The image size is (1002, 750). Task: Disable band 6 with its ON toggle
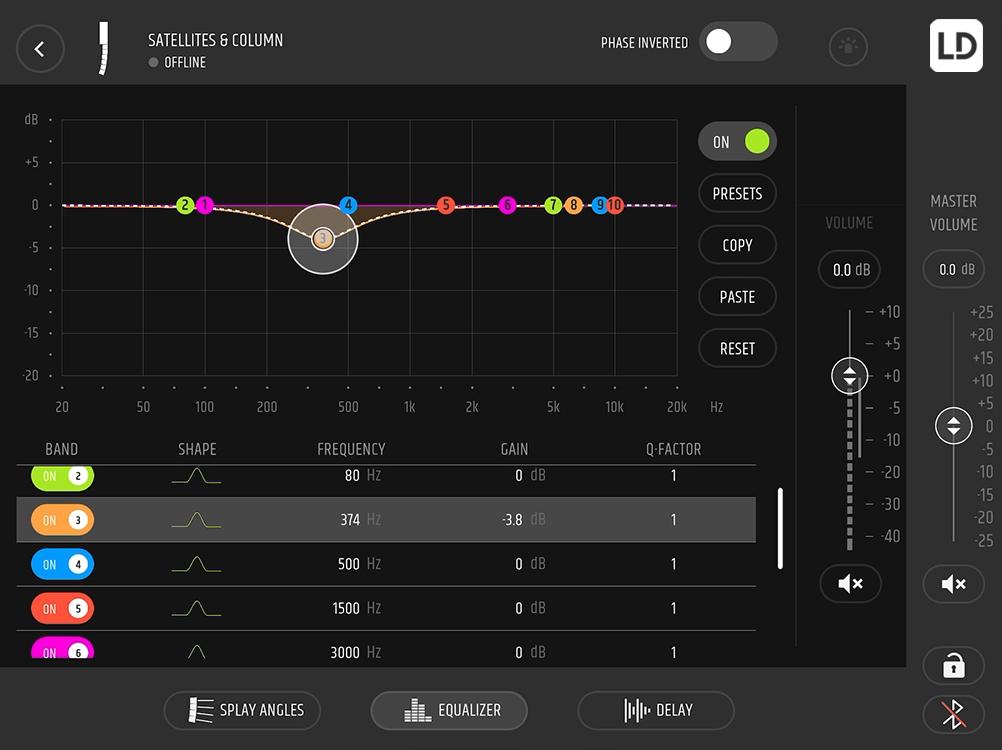[x=62, y=650]
